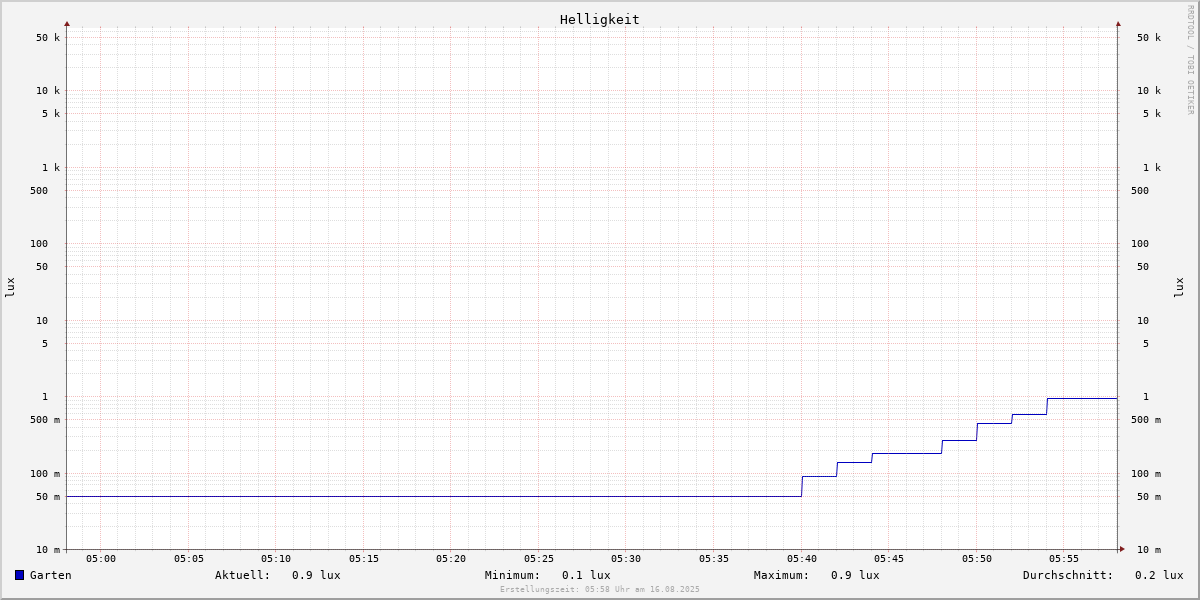Select the Garten legend label
1200x600 pixels.
(51, 575)
